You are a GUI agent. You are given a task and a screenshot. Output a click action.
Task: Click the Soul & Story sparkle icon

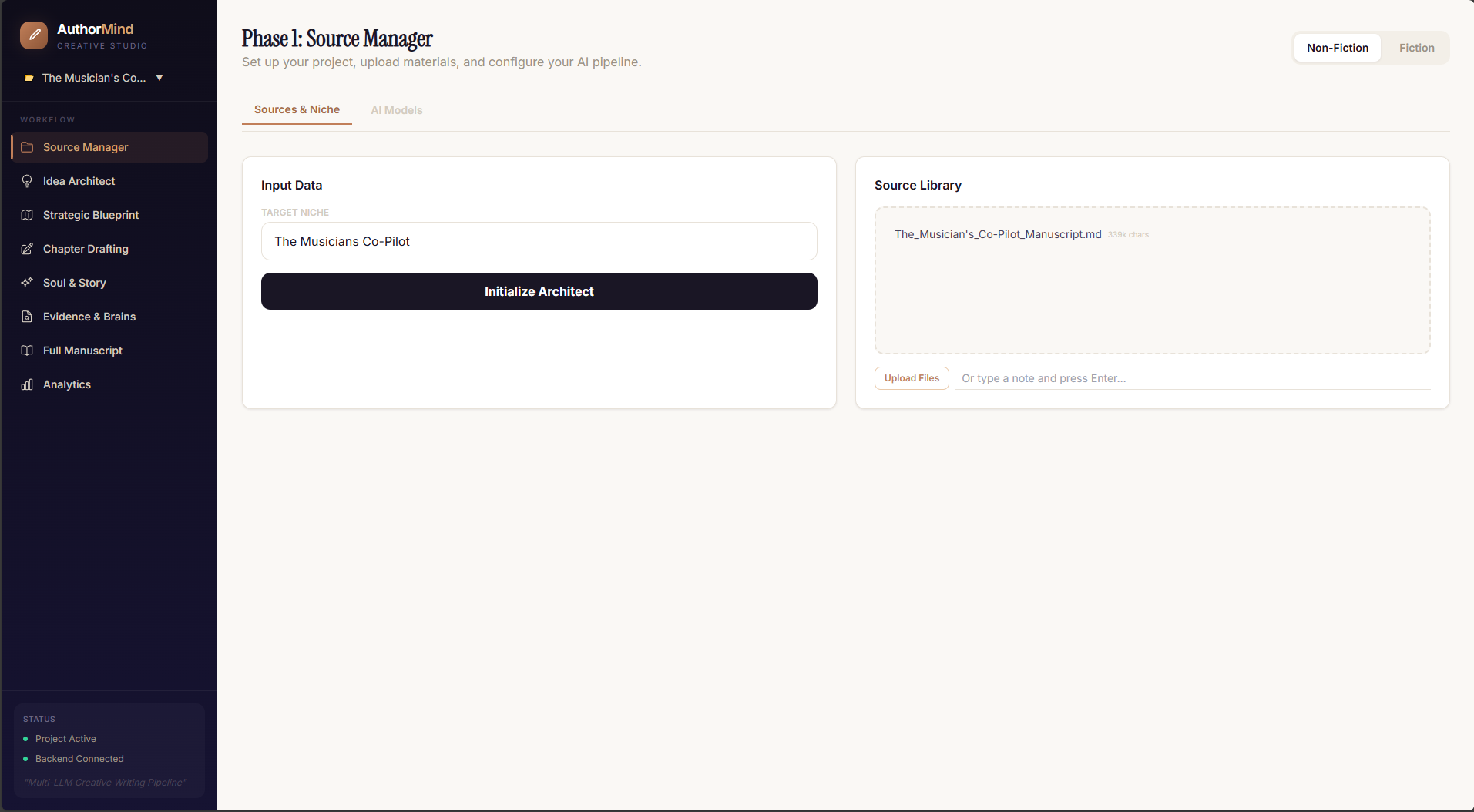click(x=27, y=283)
